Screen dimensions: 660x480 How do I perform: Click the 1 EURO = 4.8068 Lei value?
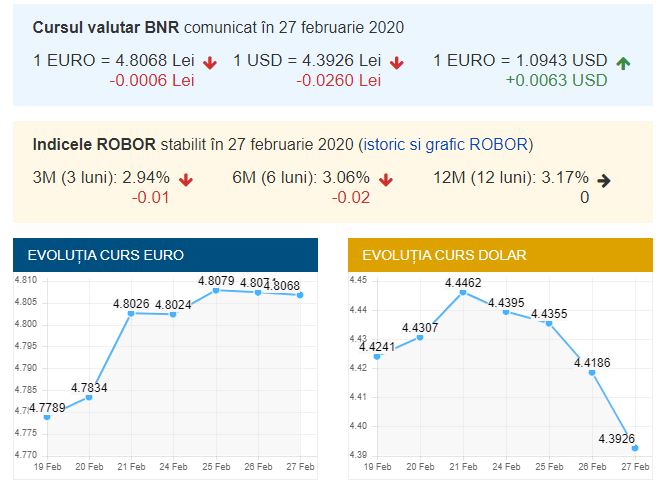pos(114,62)
